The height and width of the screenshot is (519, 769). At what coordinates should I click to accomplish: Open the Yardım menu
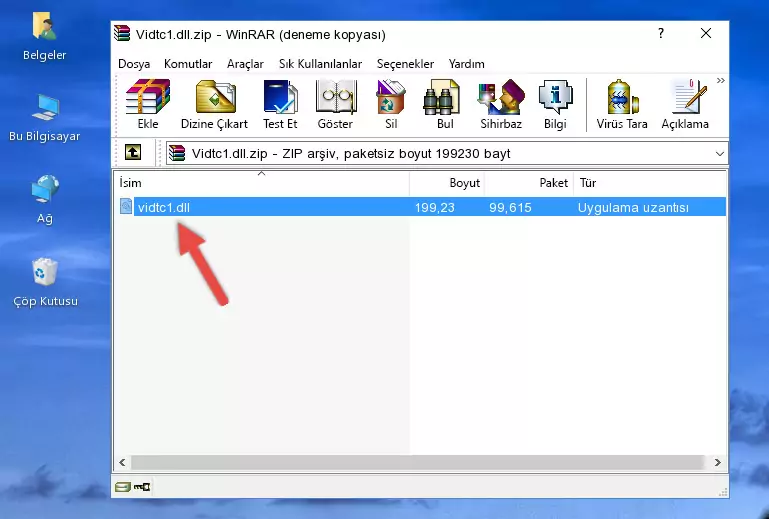click(x=466, y=64)
